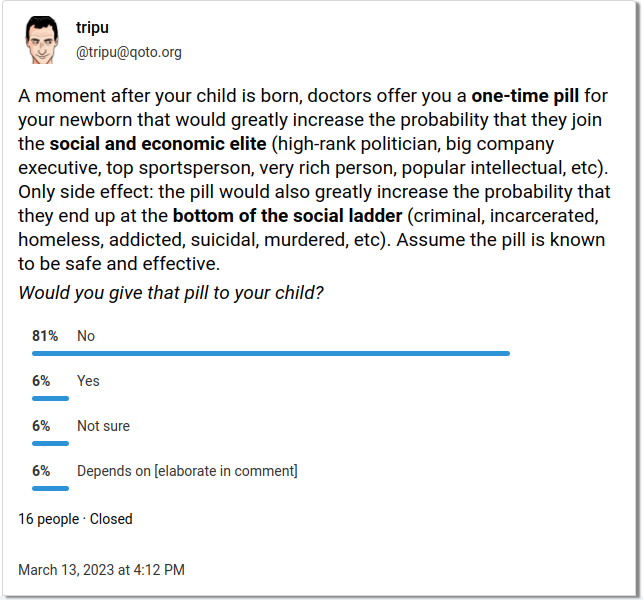Click the 16 people vote count
Viewport: 643px width, 600px height.
point(48,519)
